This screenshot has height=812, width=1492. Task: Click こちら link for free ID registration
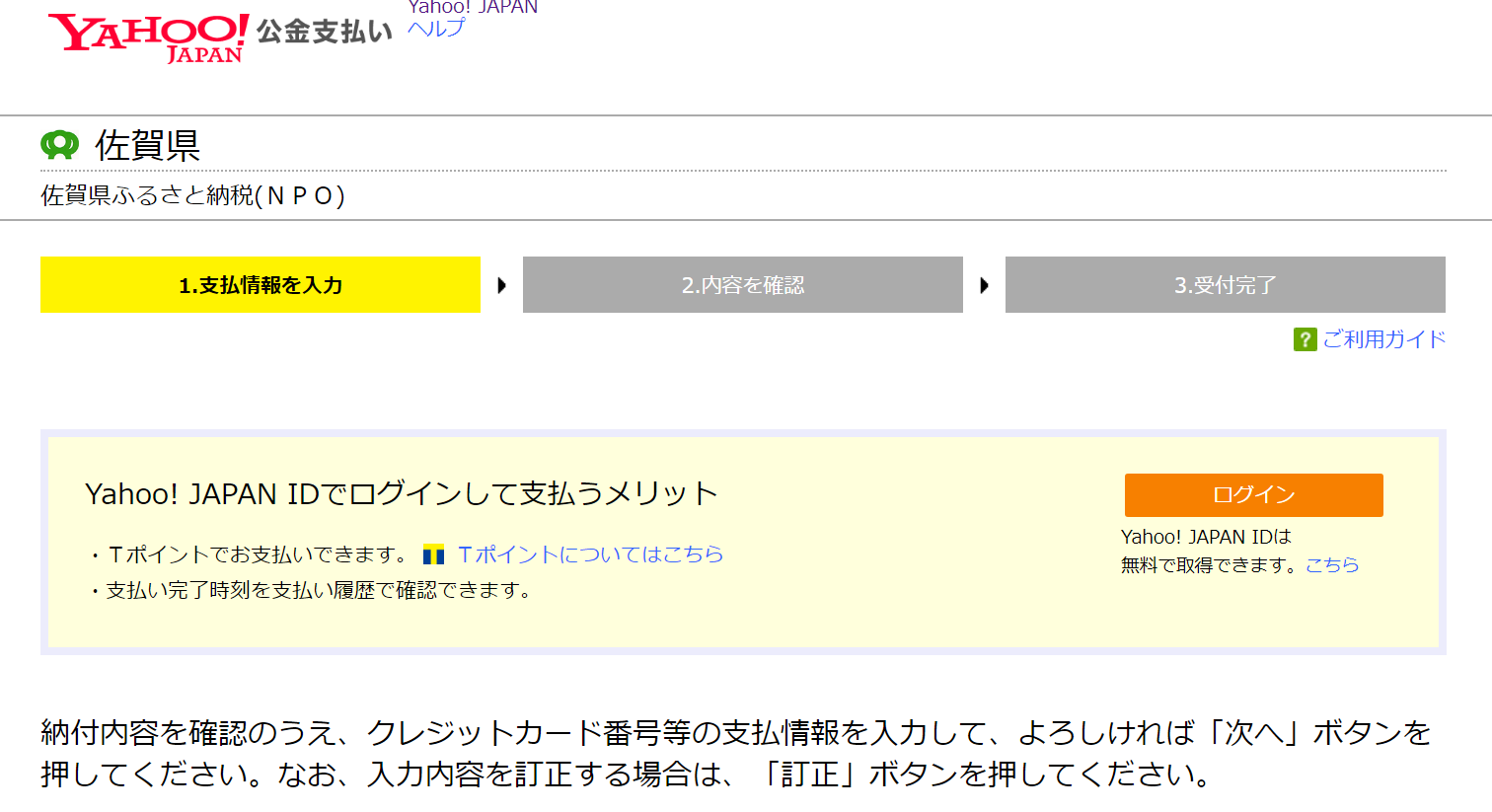click(x=1332, y=564)
